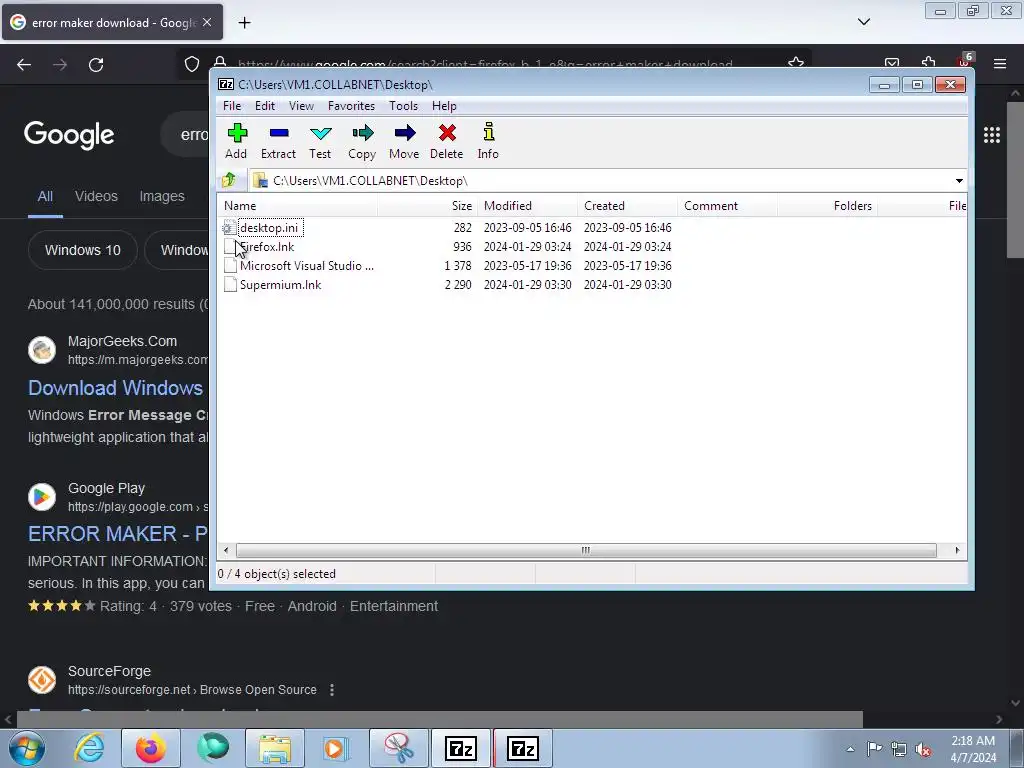Click the Move toolbar icon
This screenshot has width=1024, height=768.
tap(405, 133)
